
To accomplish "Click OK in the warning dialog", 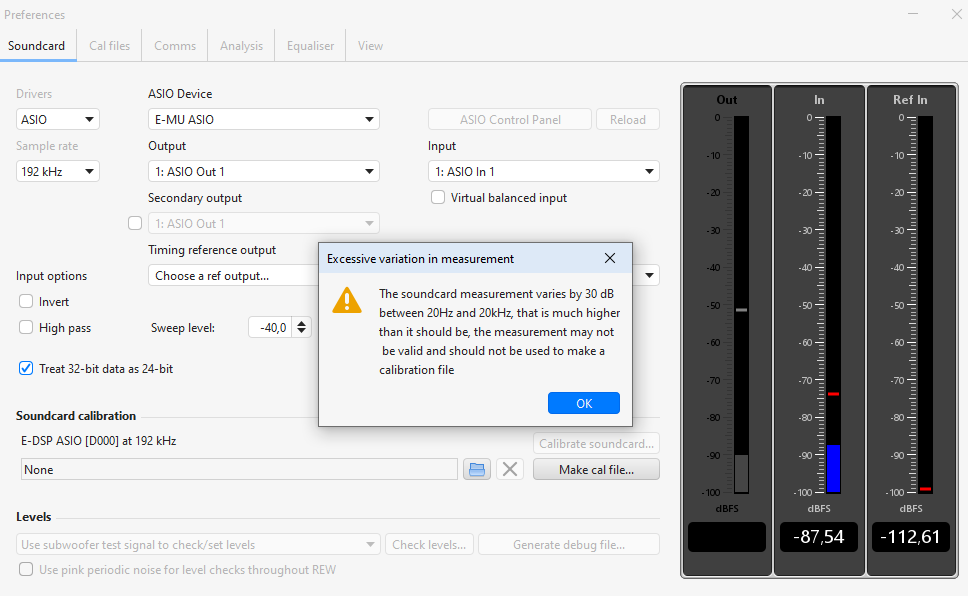I will click(583, 403).
